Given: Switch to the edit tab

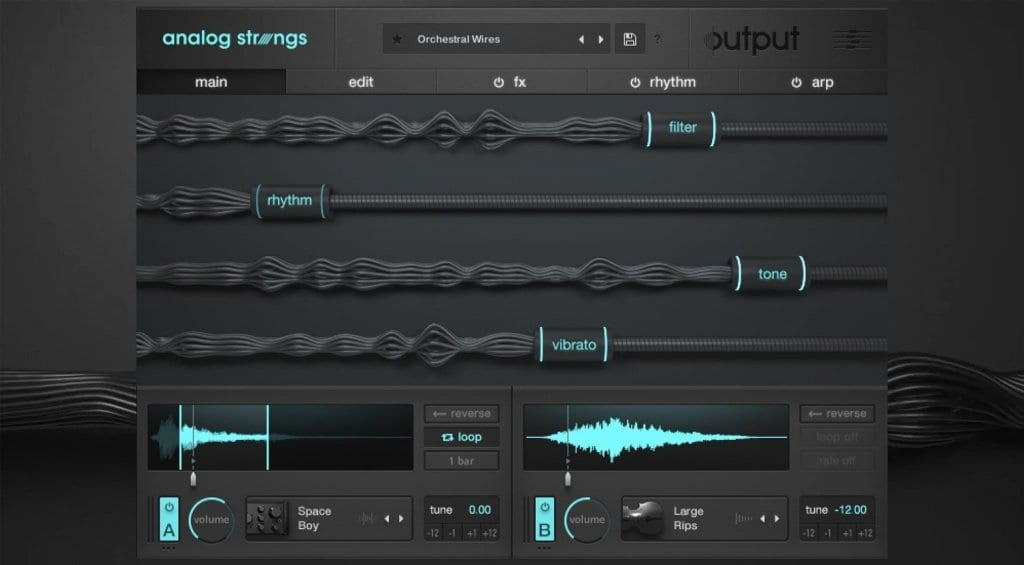Looking at the screenshot, I should pos(361,82).
